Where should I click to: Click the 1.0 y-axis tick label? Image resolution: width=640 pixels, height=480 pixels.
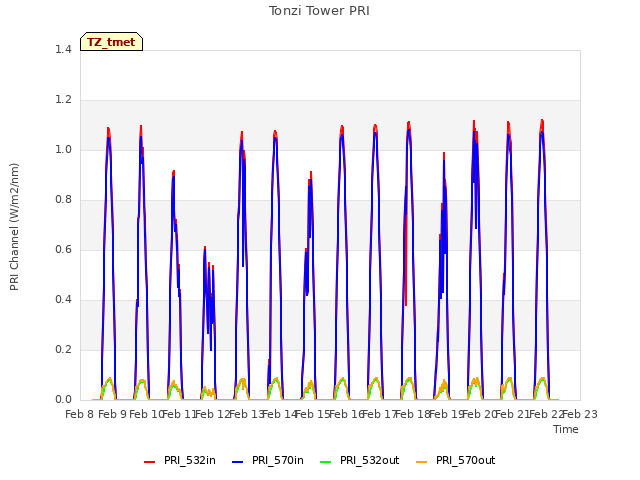63,150
